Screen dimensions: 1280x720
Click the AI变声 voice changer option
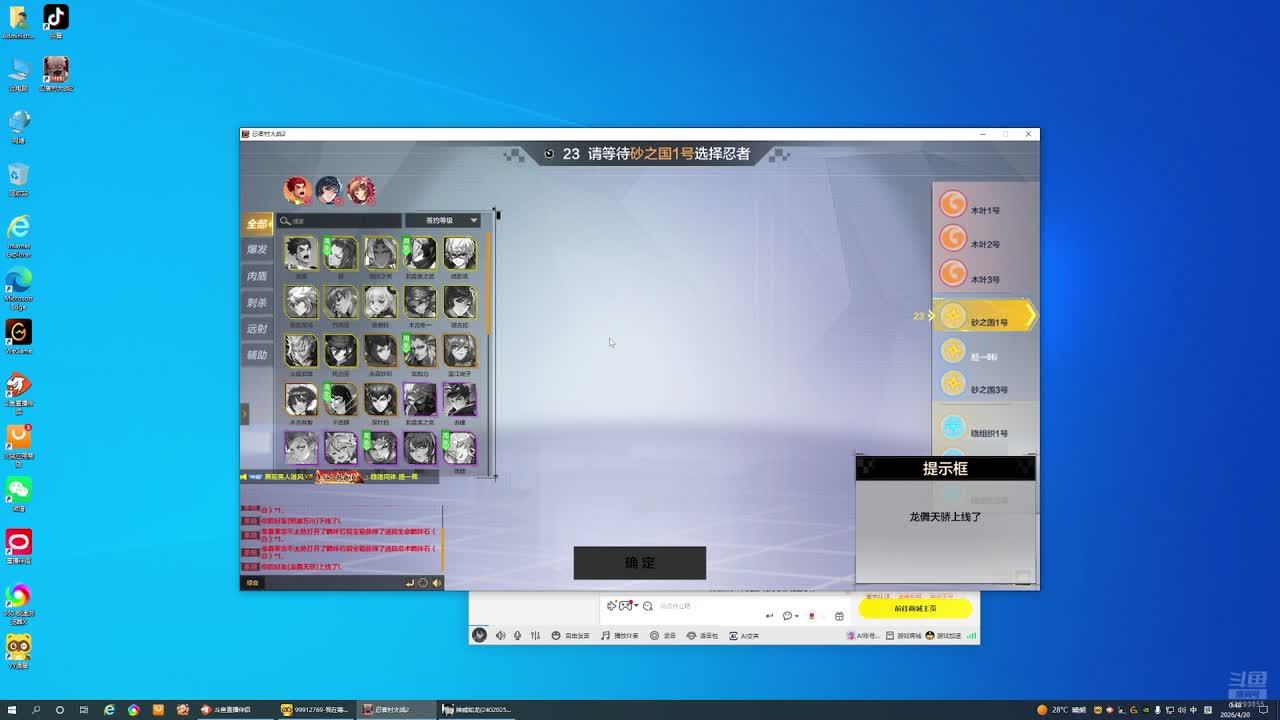click(744, 636)
